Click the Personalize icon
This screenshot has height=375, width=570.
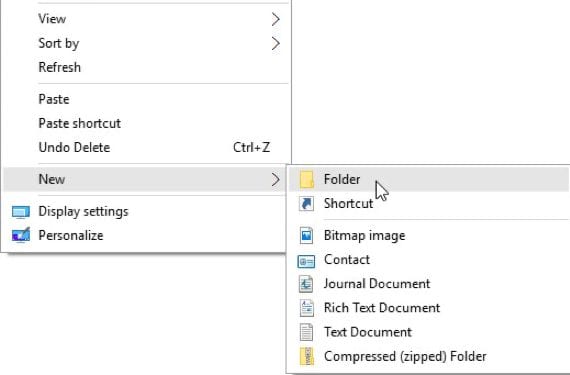pos(21,235)
